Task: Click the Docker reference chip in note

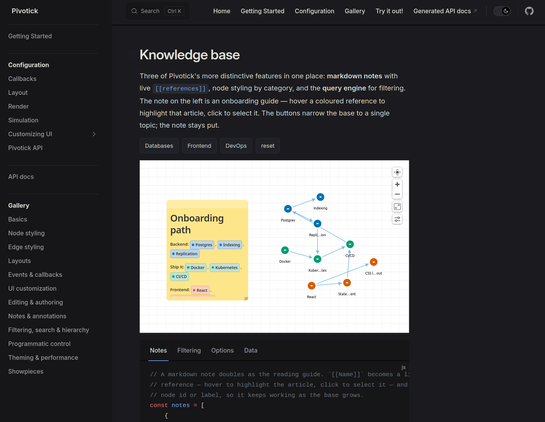Action: tap(196, 267)
